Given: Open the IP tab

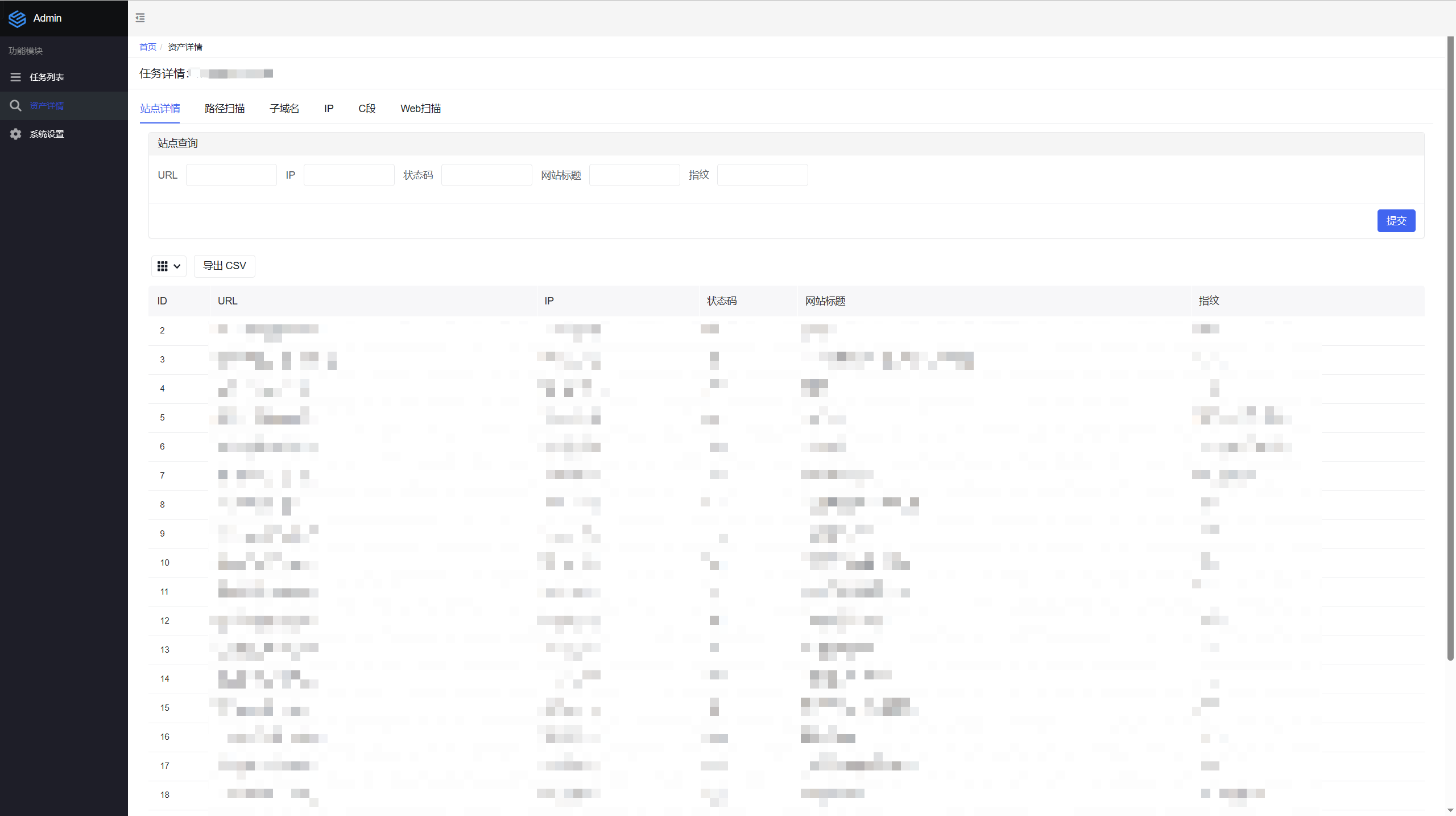Looking at the screenshot, I should click(329, 109).
